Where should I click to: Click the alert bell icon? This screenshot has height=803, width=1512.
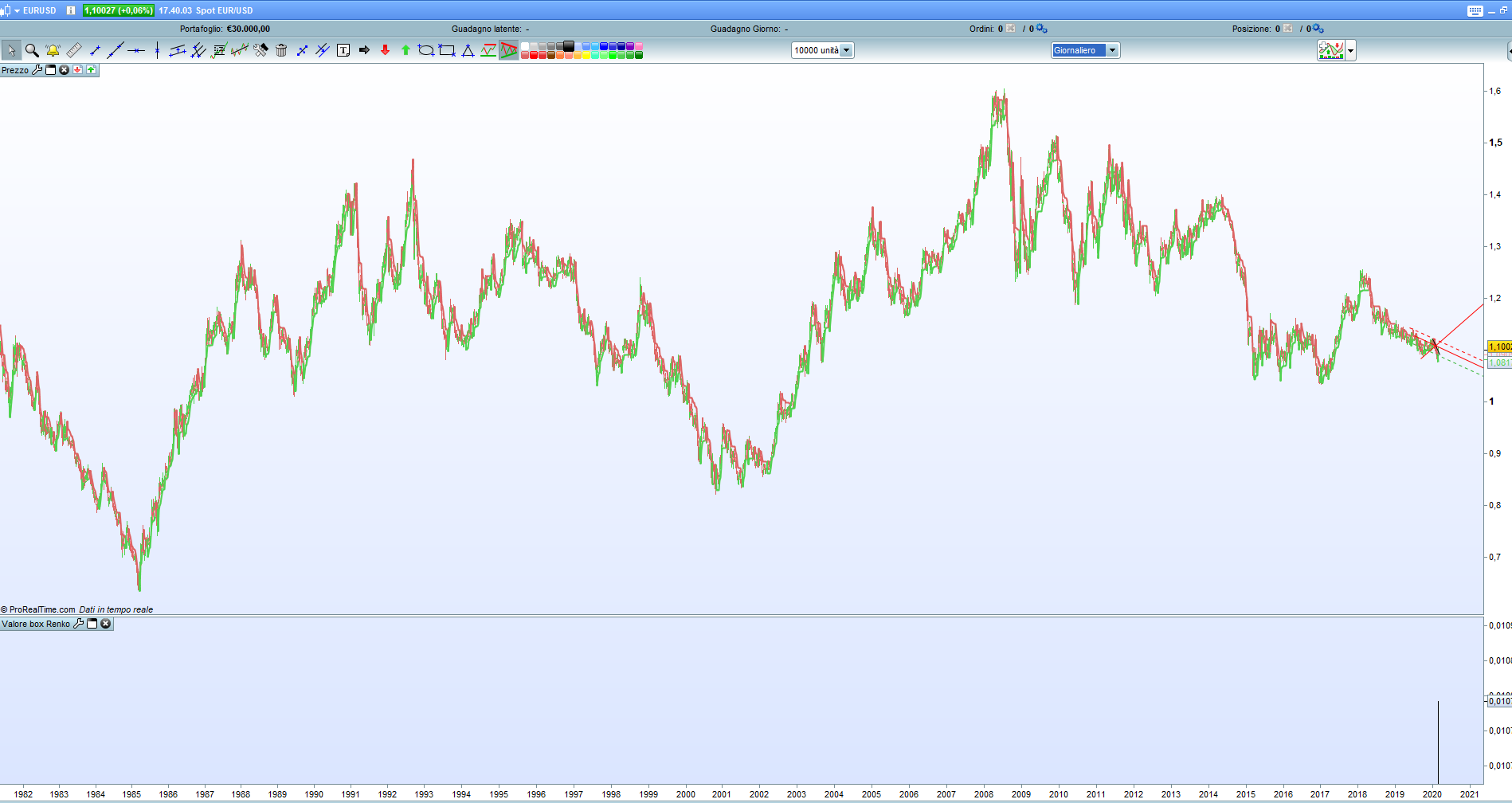point(53,50)
